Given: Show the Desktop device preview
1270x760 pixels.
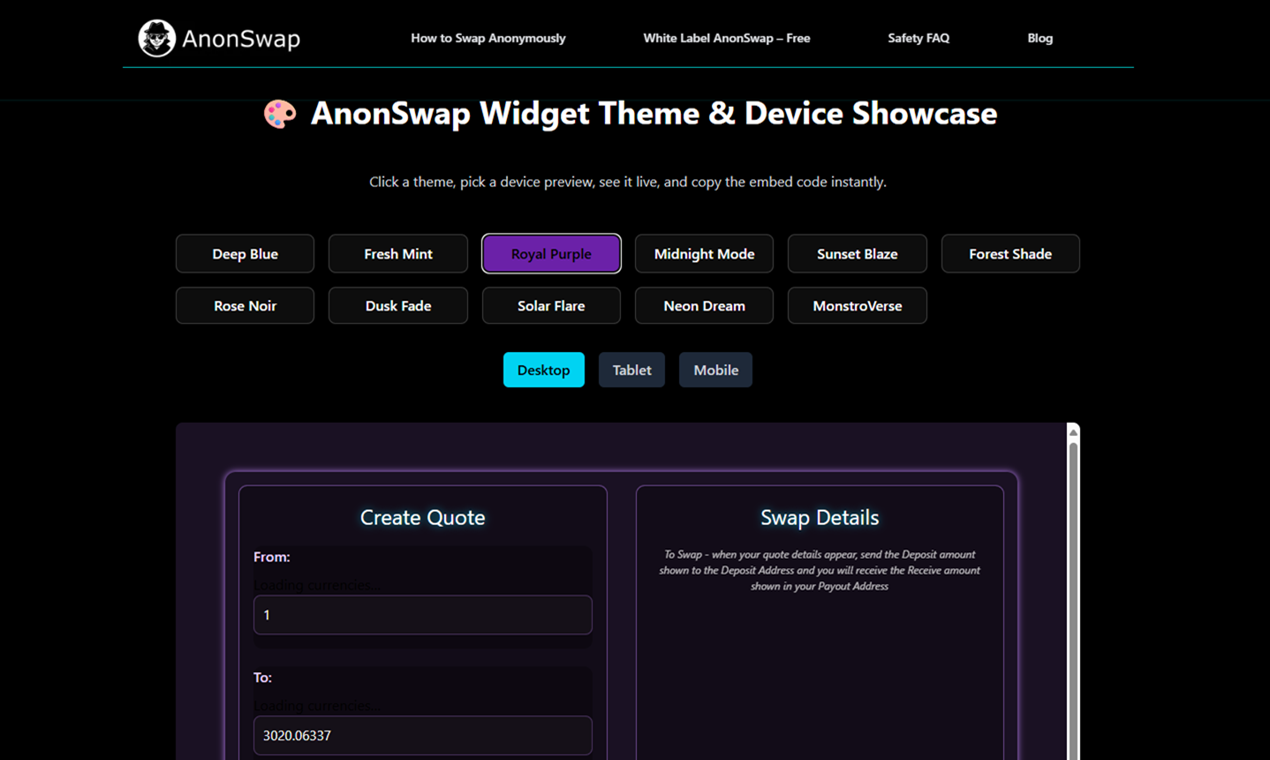Looking at the screenshot, I should coord(544,370).
